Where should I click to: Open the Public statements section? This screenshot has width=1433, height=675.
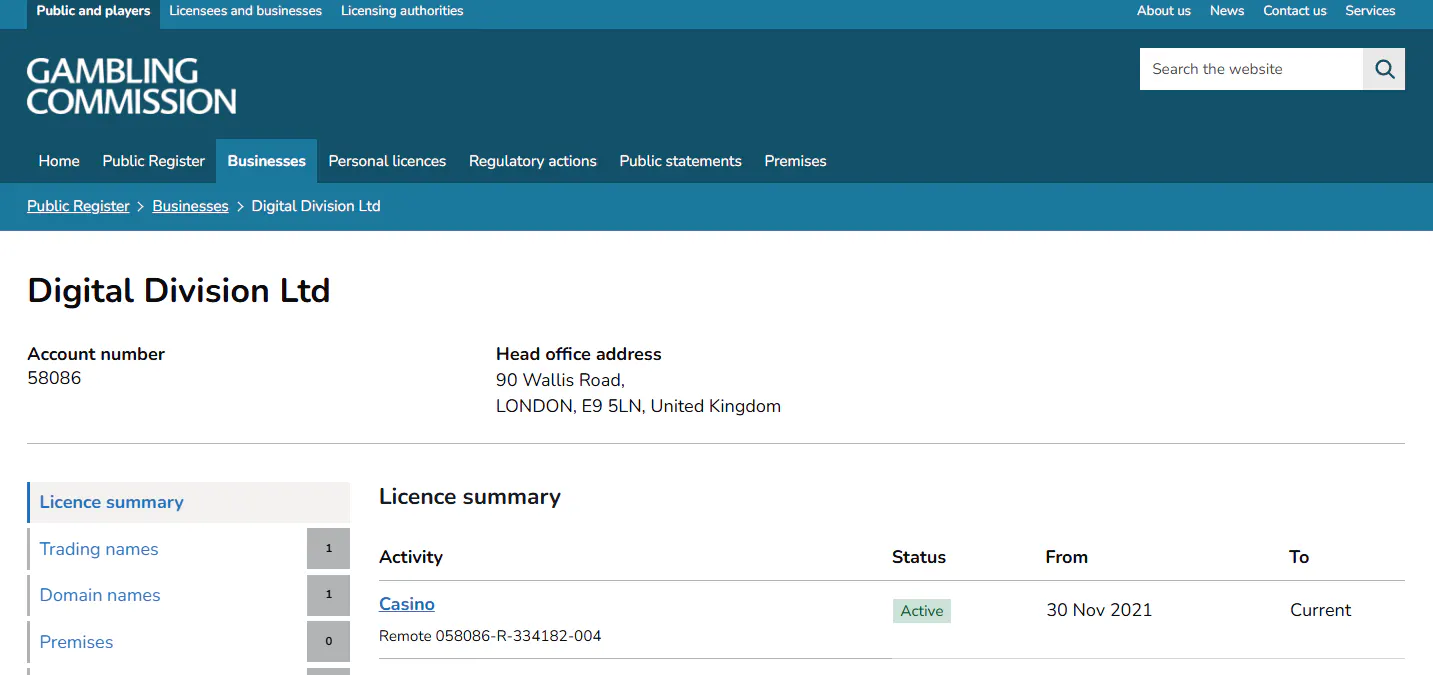pos(681,161)
